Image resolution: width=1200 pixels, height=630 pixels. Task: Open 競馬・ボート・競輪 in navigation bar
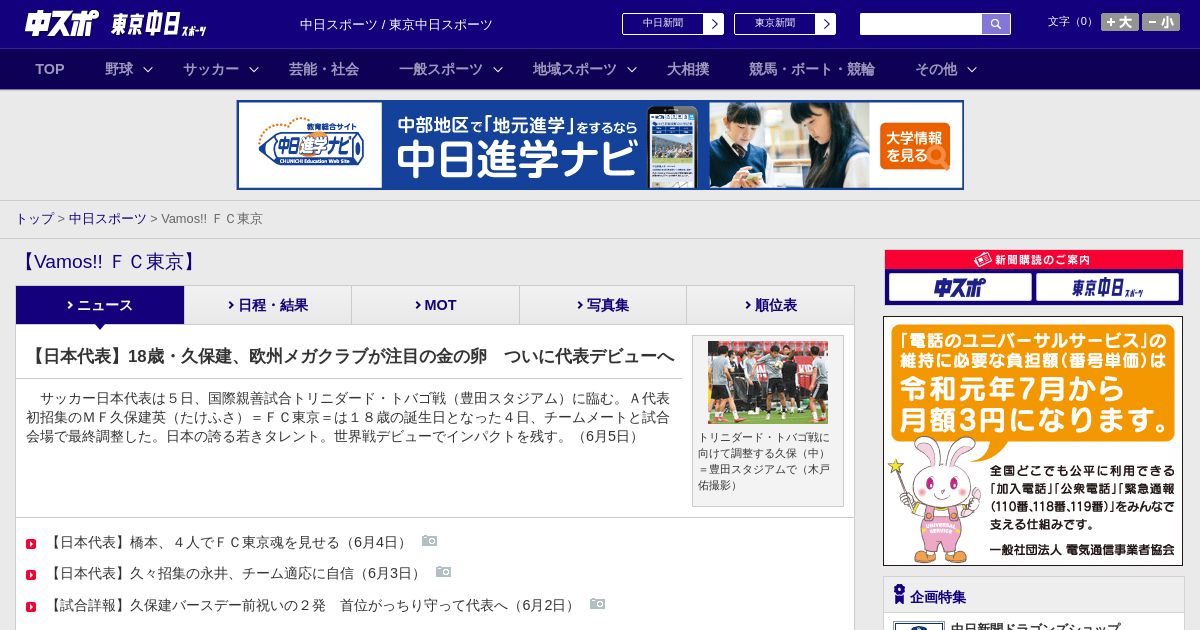pos(812,69)
